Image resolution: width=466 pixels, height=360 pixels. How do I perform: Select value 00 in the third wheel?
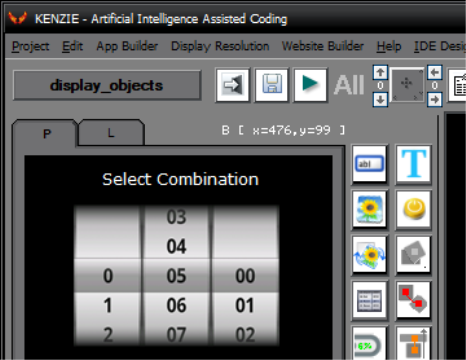[x=245, y=276]
